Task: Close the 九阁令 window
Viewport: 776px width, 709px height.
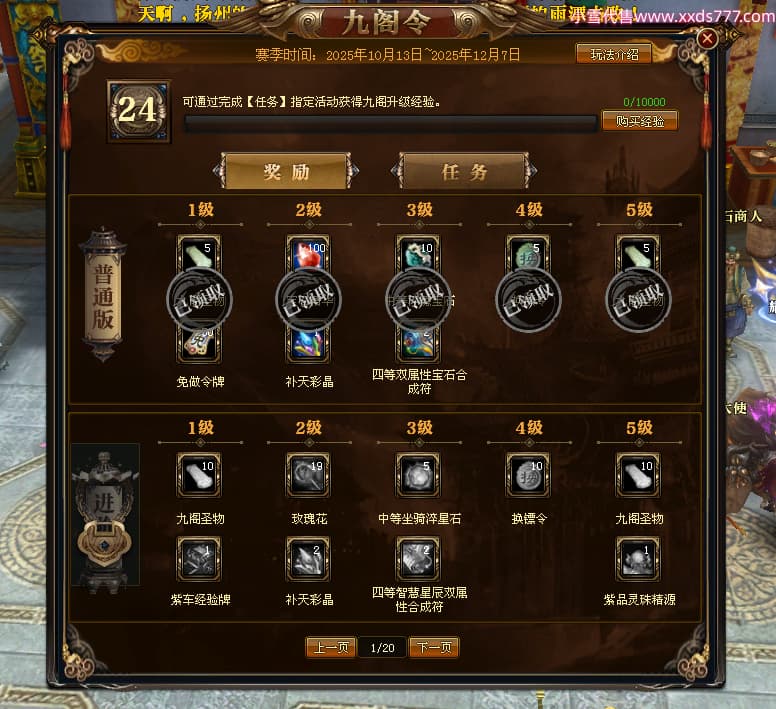Action: (x=707, y=38)
